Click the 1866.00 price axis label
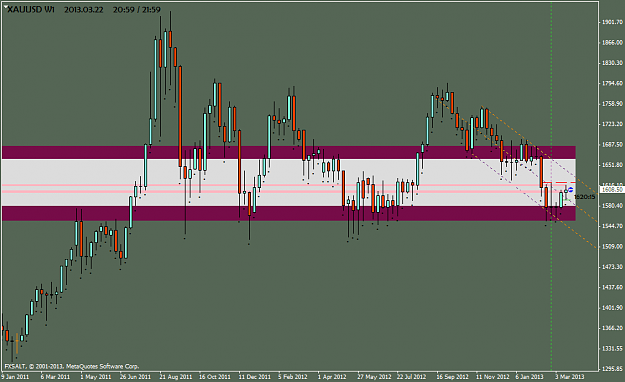 click(612, 42)
